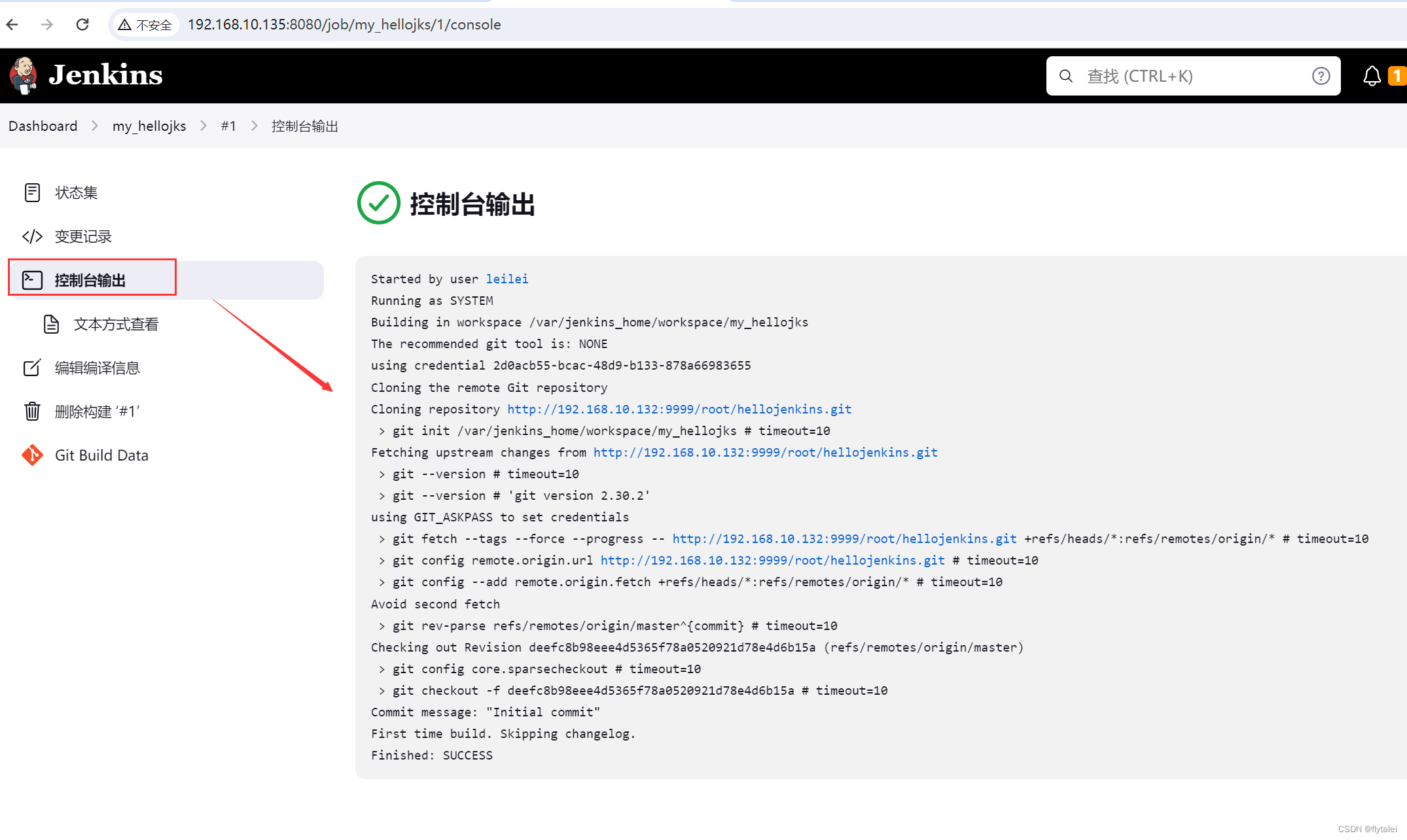Click the browser address bar URL
Image resolution: width=1407 pixels, height=840 pixels.
(344, 25)
